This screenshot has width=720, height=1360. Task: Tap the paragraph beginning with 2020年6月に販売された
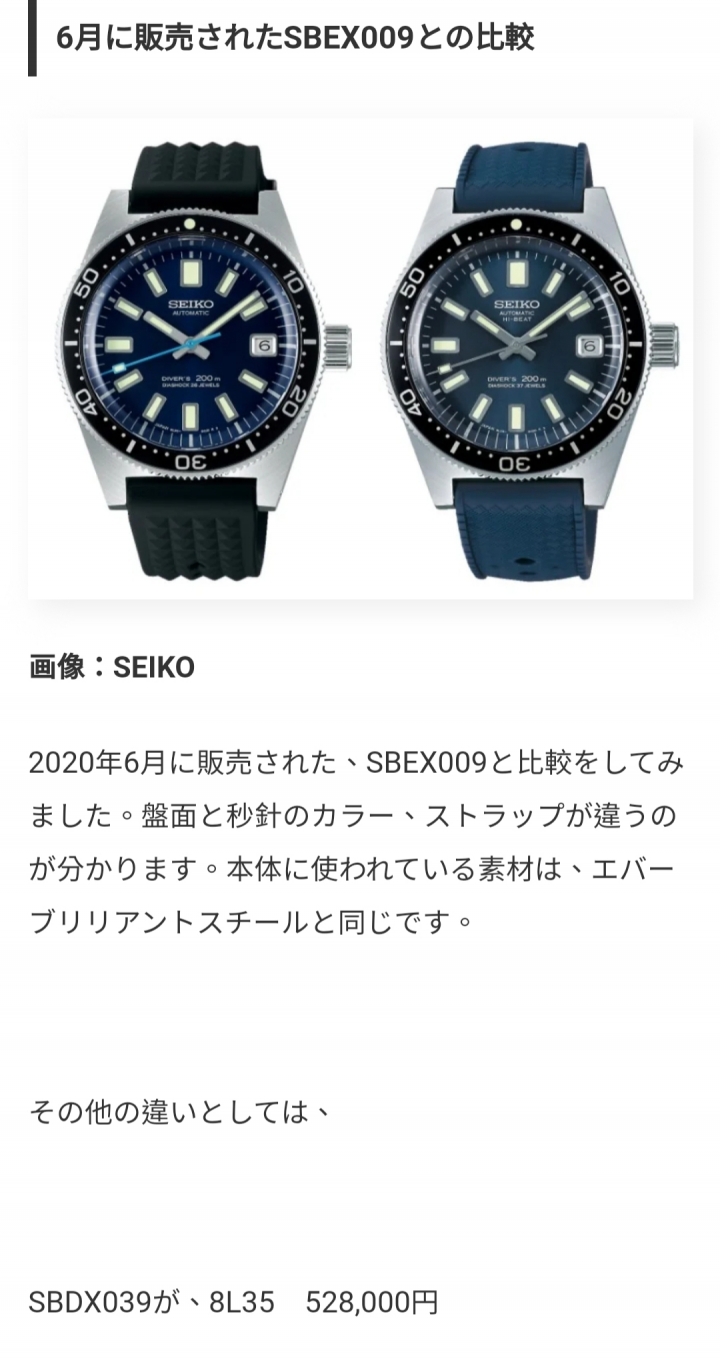(x=356, y=841)
